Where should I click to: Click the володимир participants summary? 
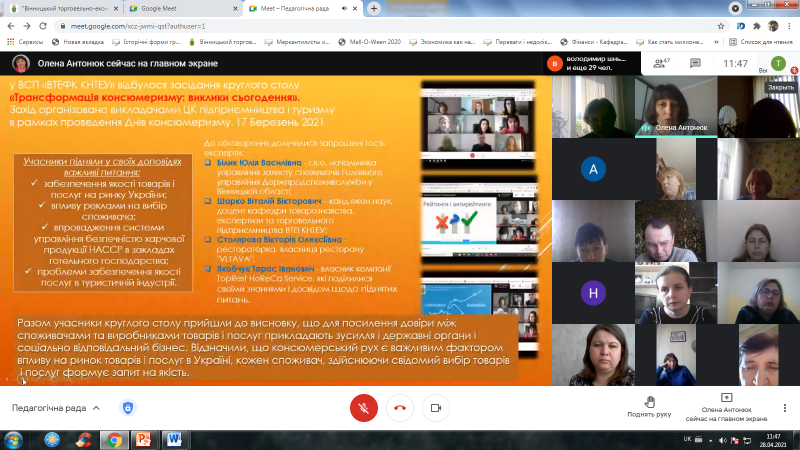click(x=592, y=63)
